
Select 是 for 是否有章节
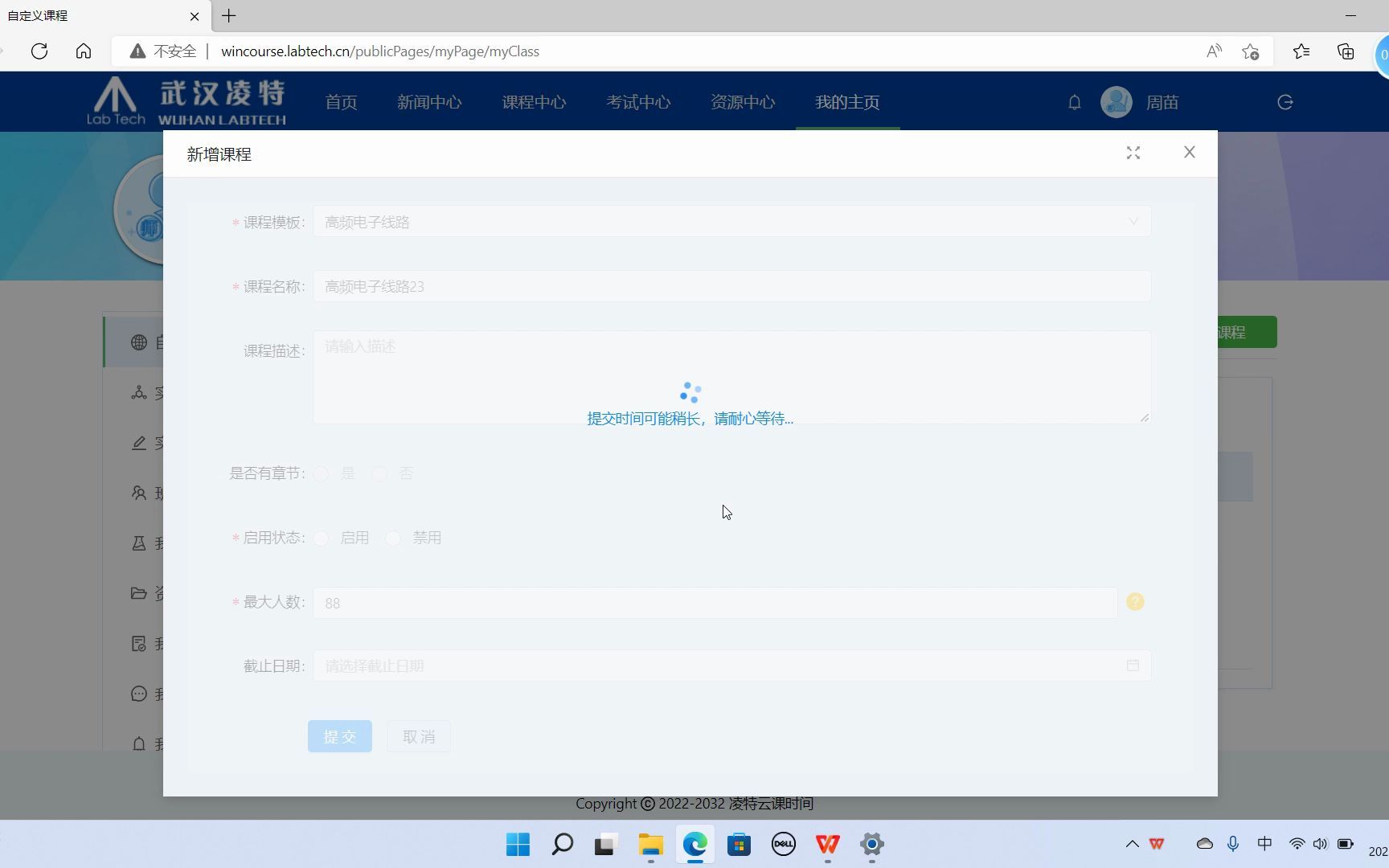pos(321,473)
